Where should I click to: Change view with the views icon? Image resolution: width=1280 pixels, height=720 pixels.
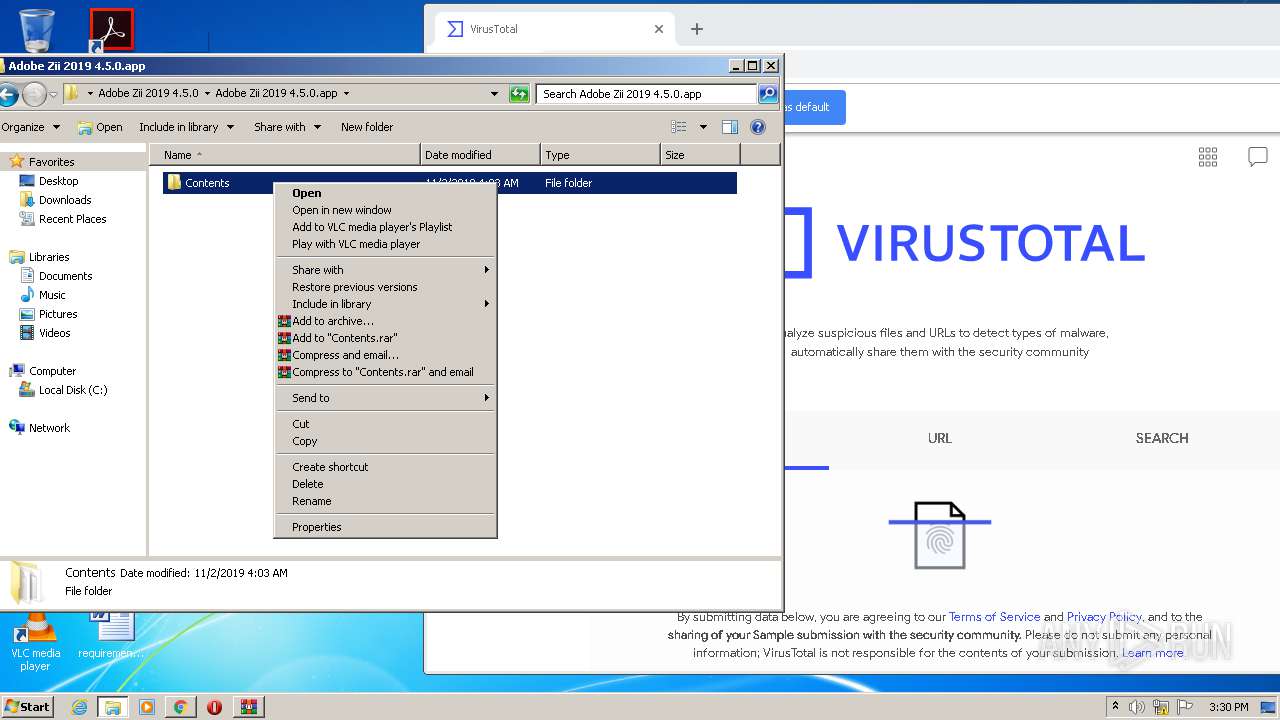click(x=679, y=127)
